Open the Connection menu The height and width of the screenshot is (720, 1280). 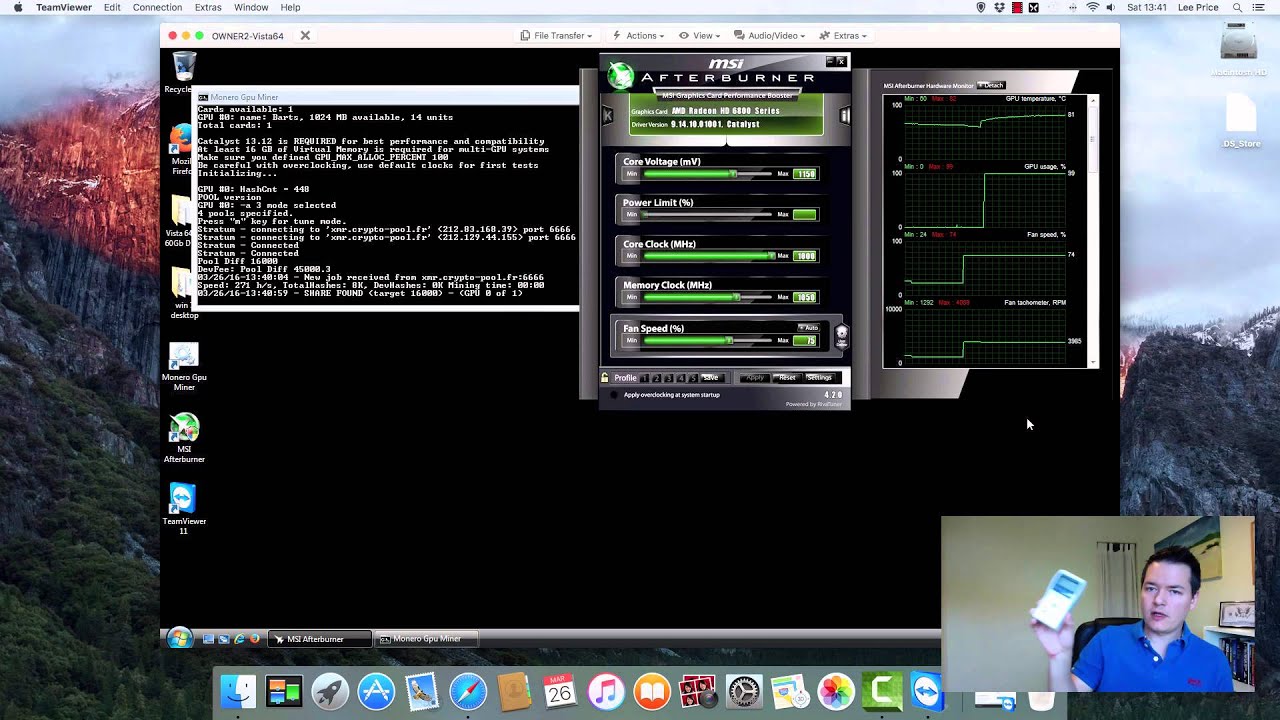tap(157, 7)
